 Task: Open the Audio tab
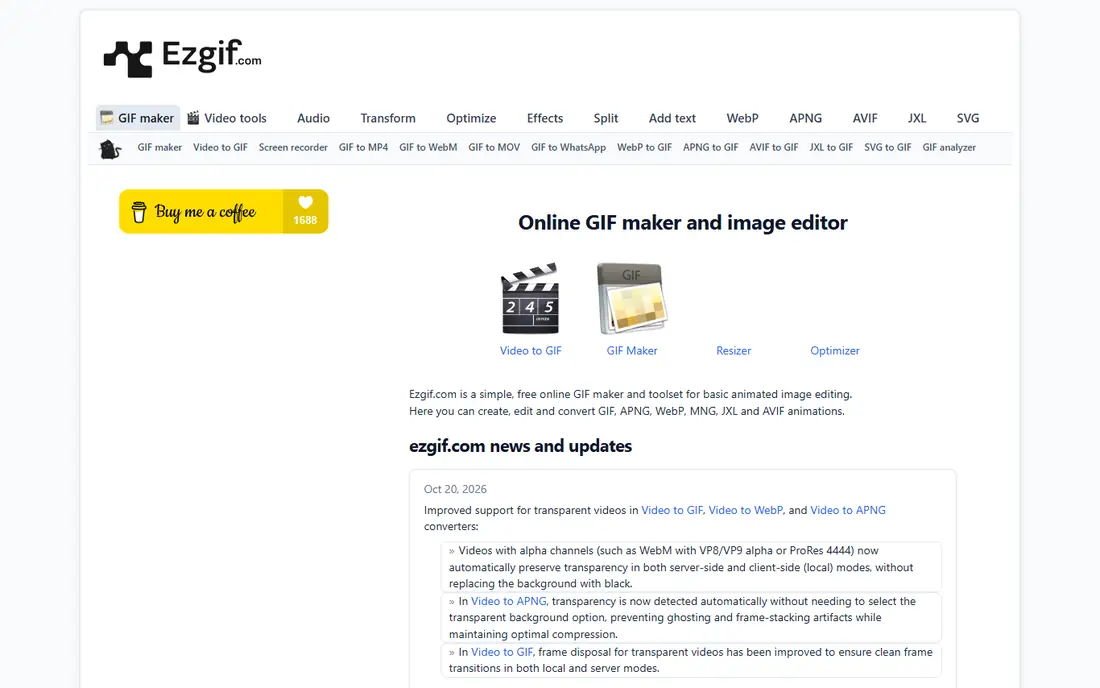click(313, 118)
